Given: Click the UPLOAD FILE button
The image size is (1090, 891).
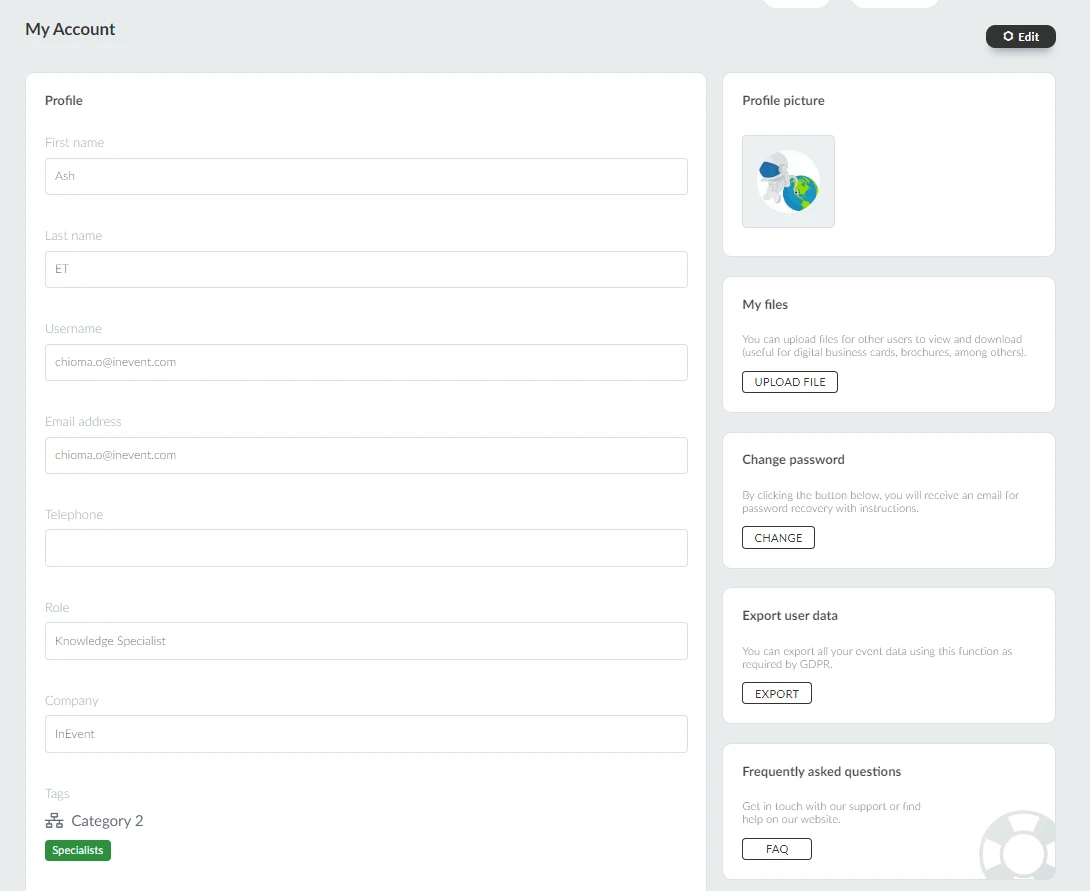Looking at the screenshot, I should (790, 382).
